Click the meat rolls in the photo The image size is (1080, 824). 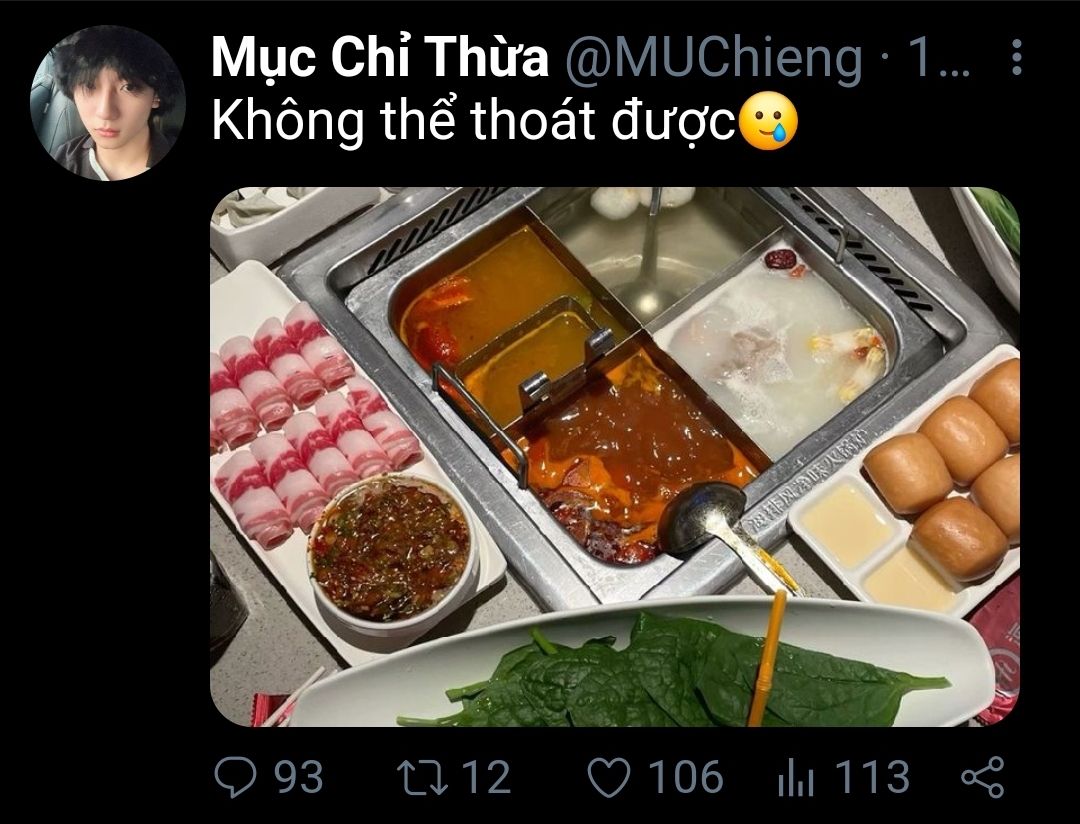coord(313,422)
